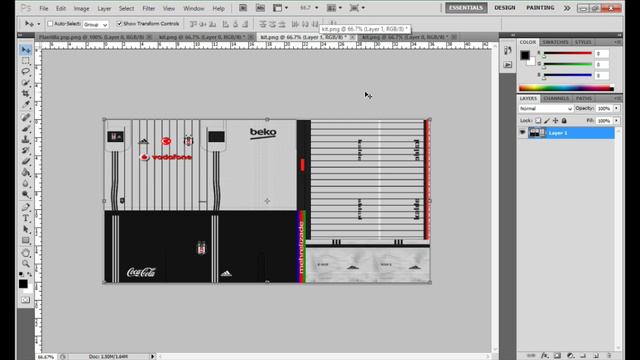Open the Opacity slider arrow
This screenshot has width=640, height=360.
tap(616, 109)
